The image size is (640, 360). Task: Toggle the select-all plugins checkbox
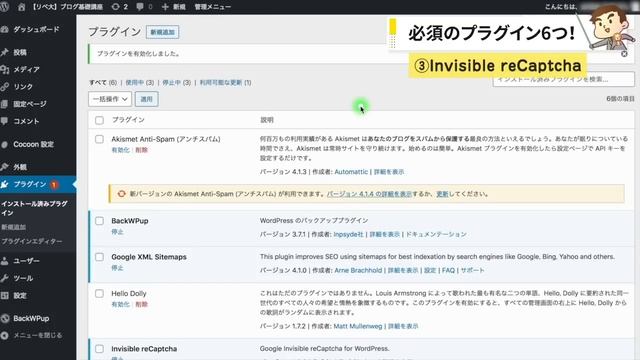coord(99,120)
